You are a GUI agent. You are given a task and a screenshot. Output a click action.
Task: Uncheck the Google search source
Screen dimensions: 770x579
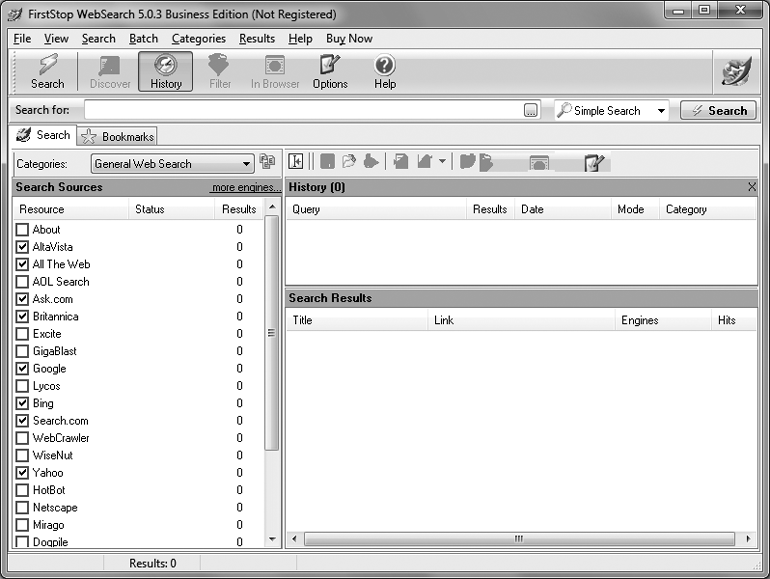[x=22, y=369]
